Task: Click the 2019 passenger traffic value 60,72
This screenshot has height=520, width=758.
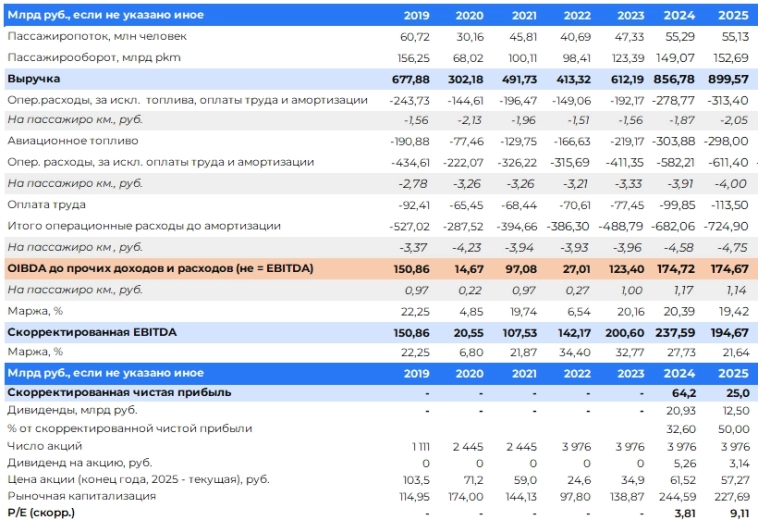Action: point(414,36)
